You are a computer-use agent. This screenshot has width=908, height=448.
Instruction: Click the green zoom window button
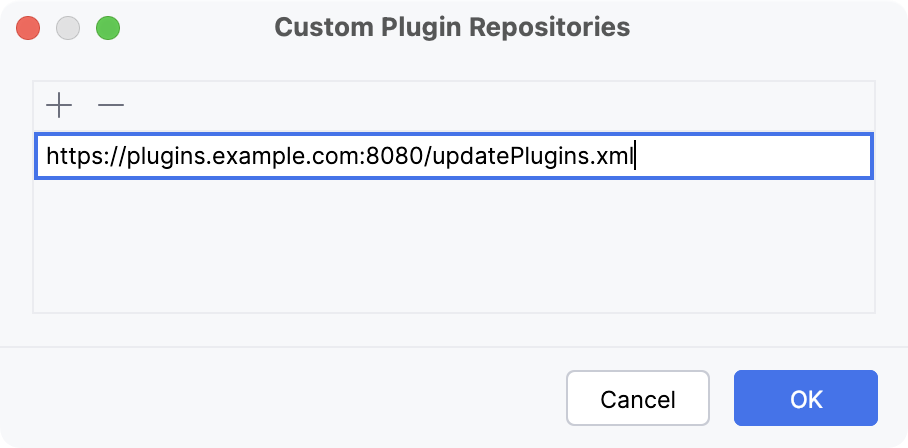pyautogui.click(x=107, y=27)
